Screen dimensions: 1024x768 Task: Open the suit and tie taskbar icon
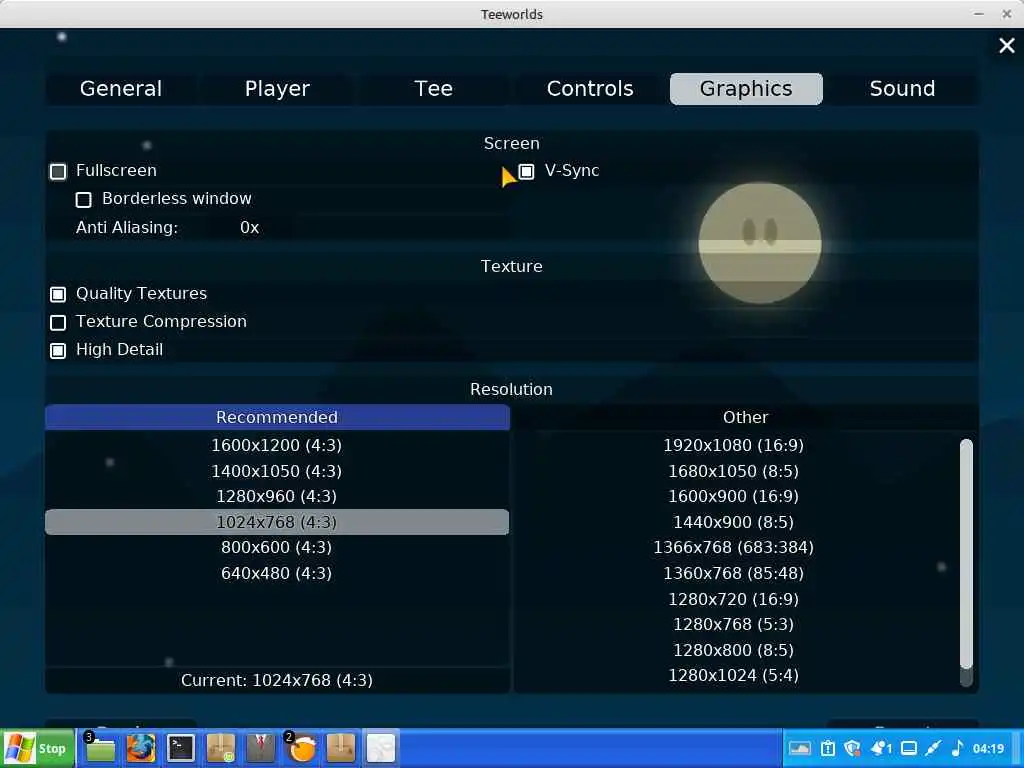pos(261,748)
